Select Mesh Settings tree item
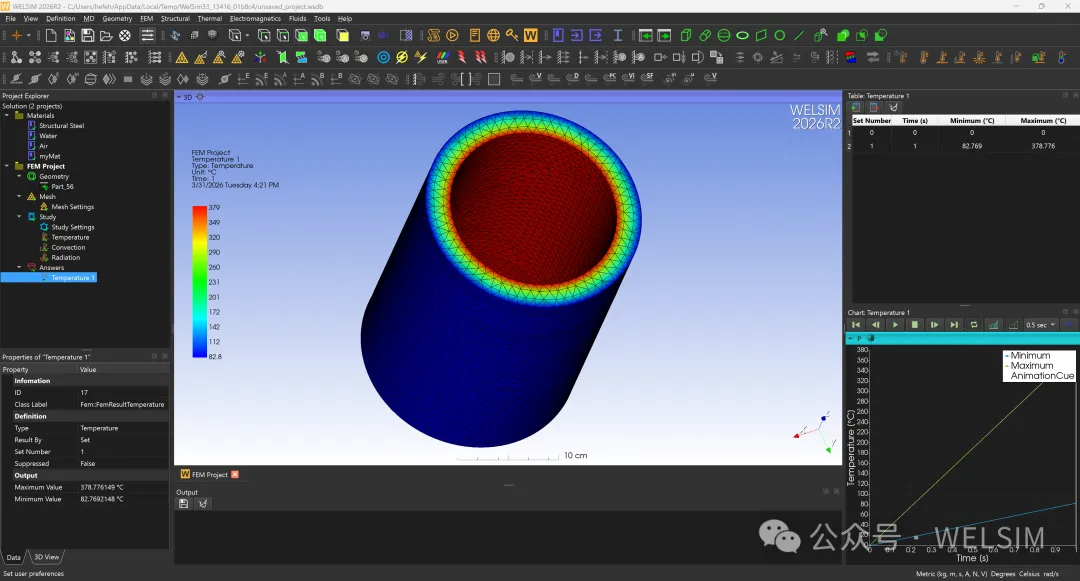Viewport: 1080px width, 581px height. [x=72, y=207]
